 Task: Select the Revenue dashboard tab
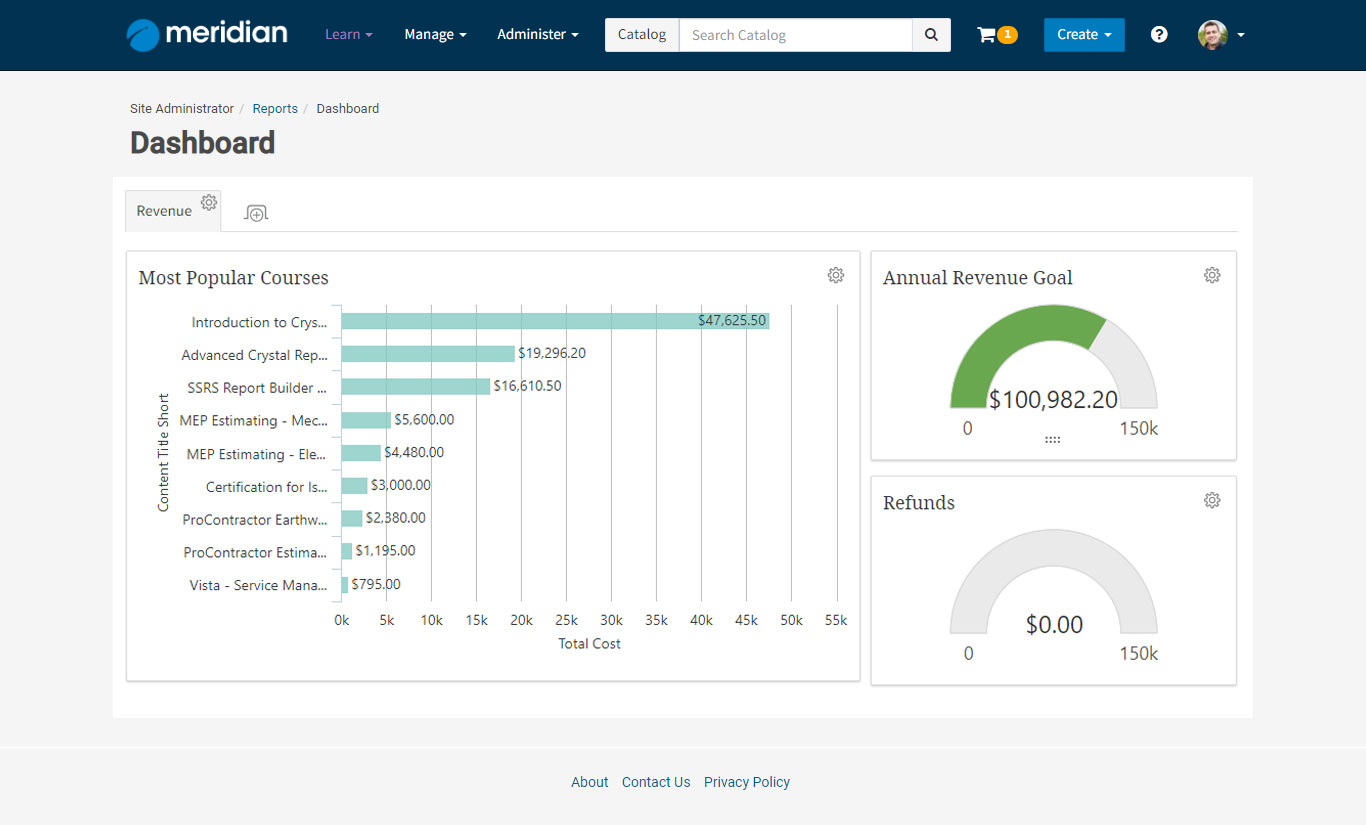[x=164, y=211]
